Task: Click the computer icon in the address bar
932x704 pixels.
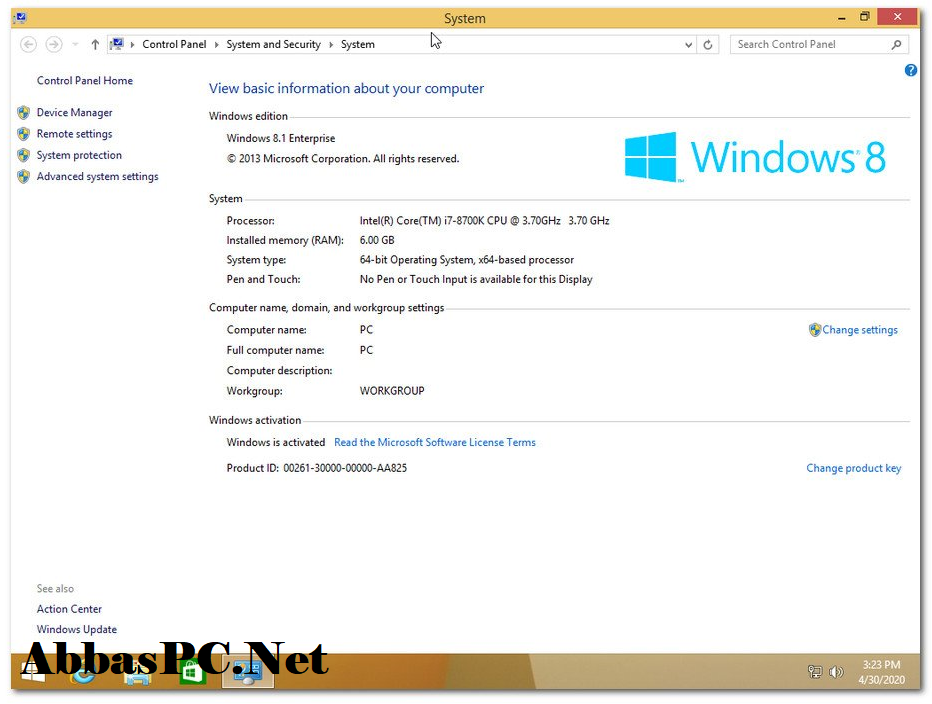Action: pos(117,44)
